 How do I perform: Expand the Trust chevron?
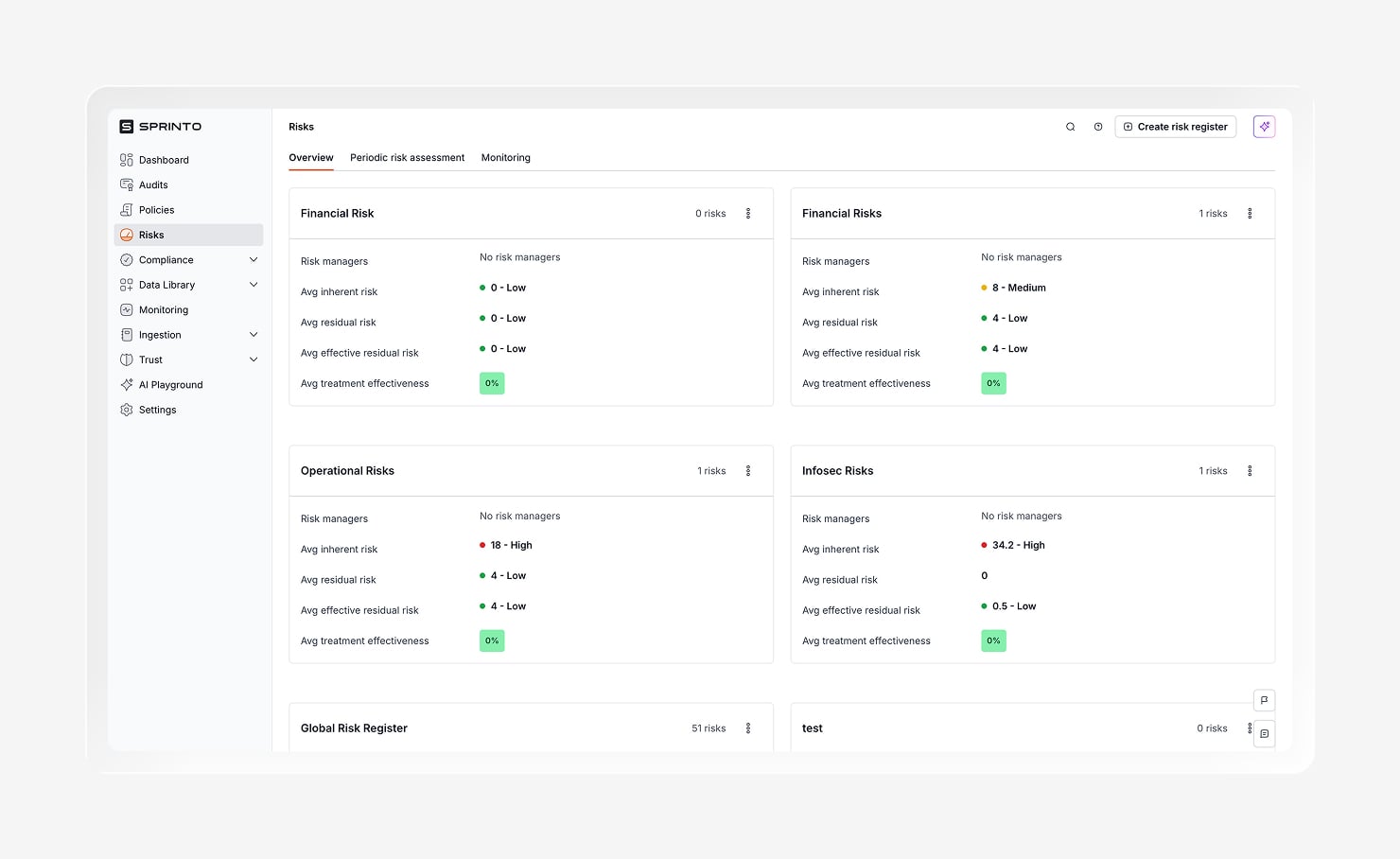click(254, 359)
